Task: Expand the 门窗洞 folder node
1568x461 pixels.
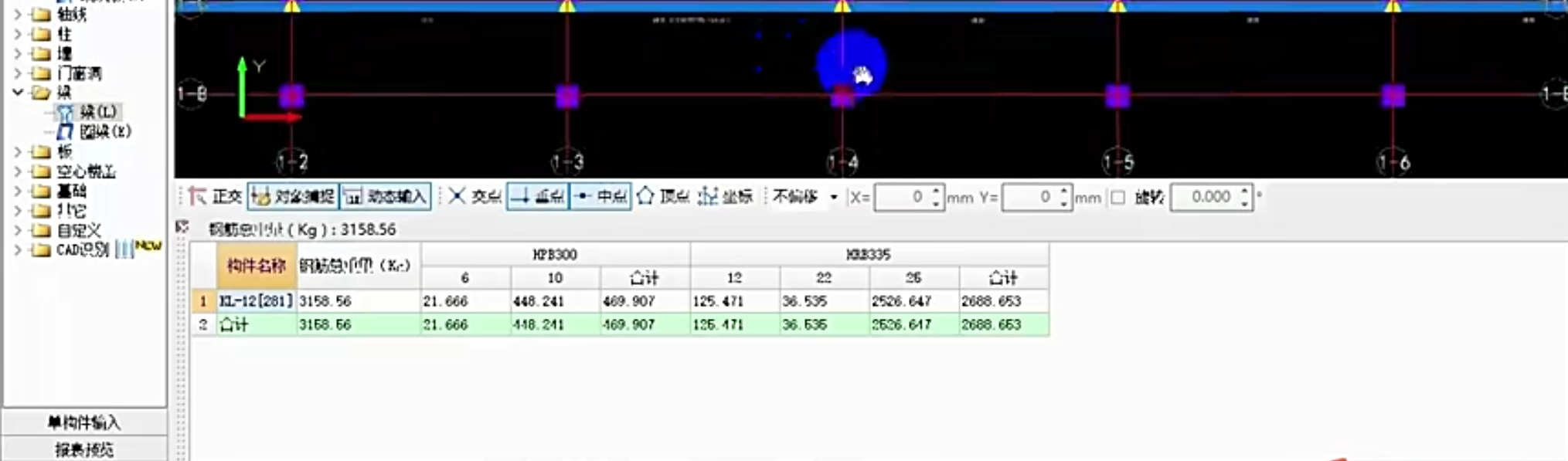Action: point(18,73)
